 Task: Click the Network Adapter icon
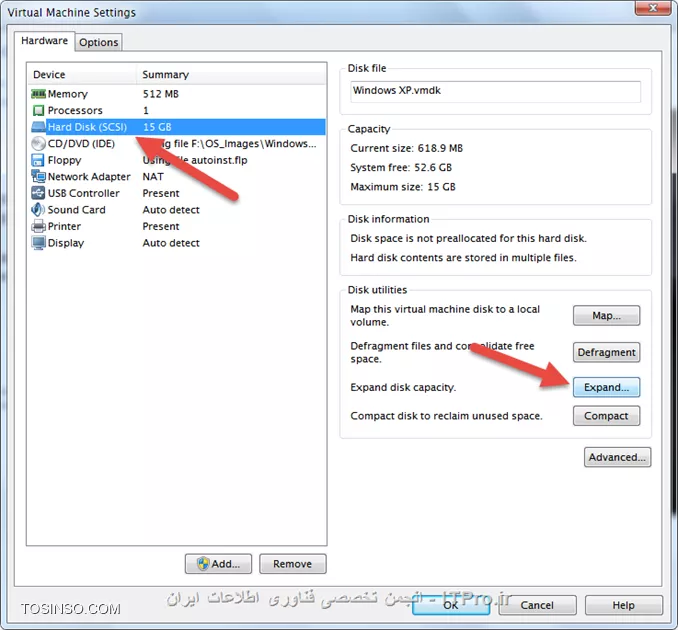click(38, 176)
